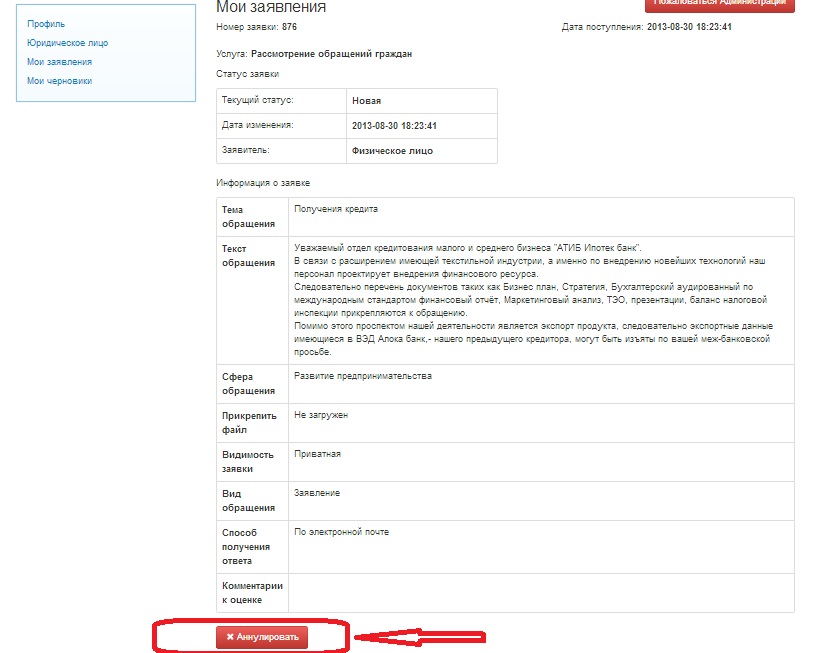Click the Дата поступления timestamp value
The width and height of the screenshot is (821, 653).
click(689, 27)
